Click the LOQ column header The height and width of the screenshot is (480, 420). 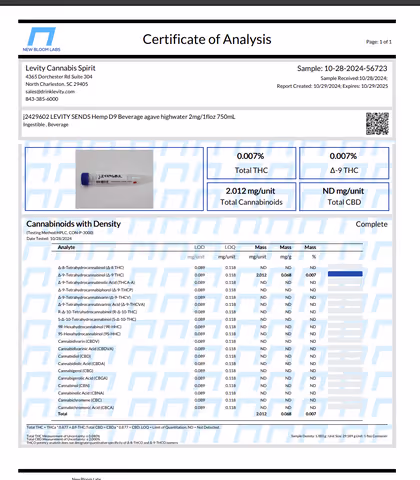click(x=230, y=247)
